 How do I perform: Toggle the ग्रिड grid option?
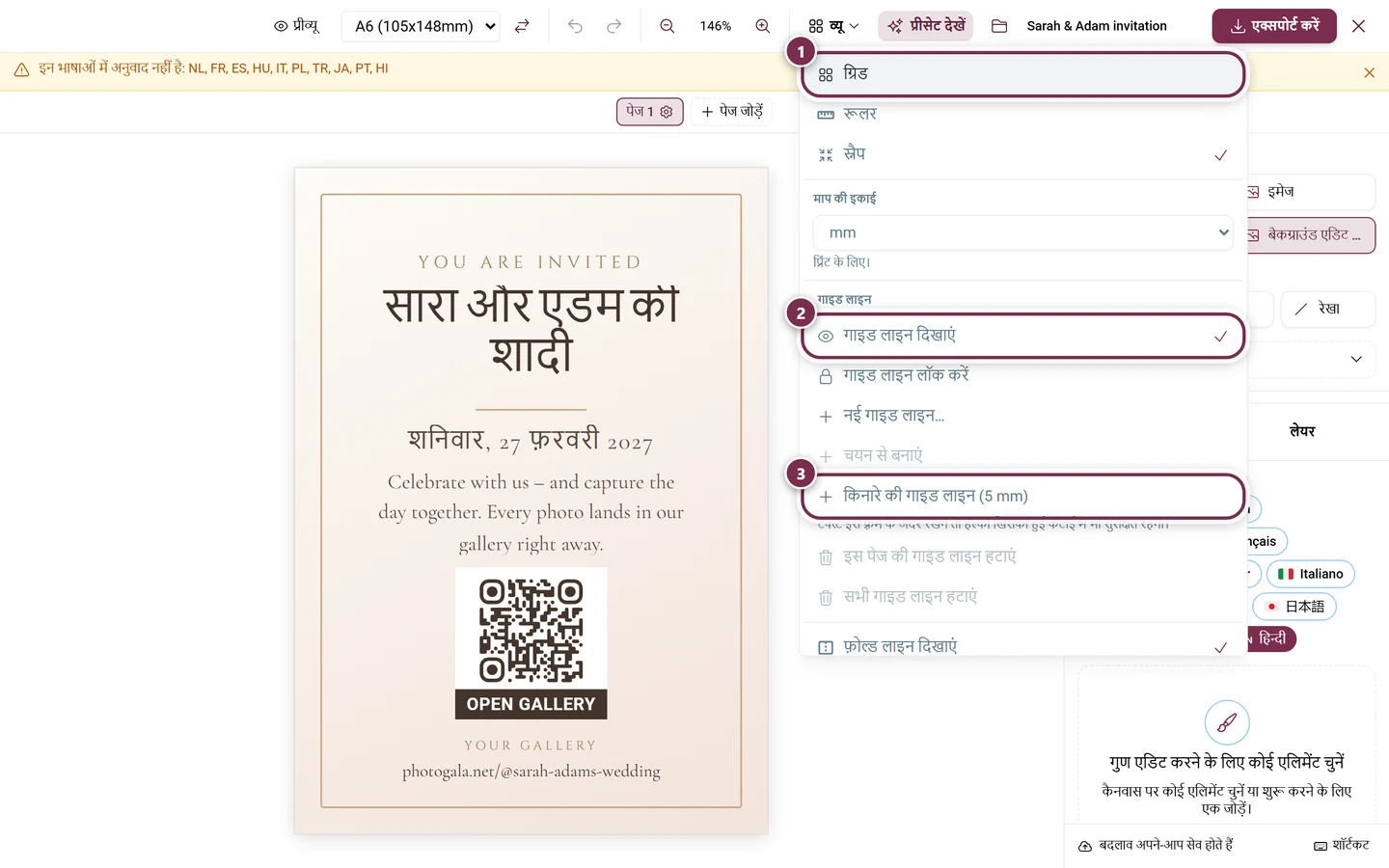(1022, 74)
